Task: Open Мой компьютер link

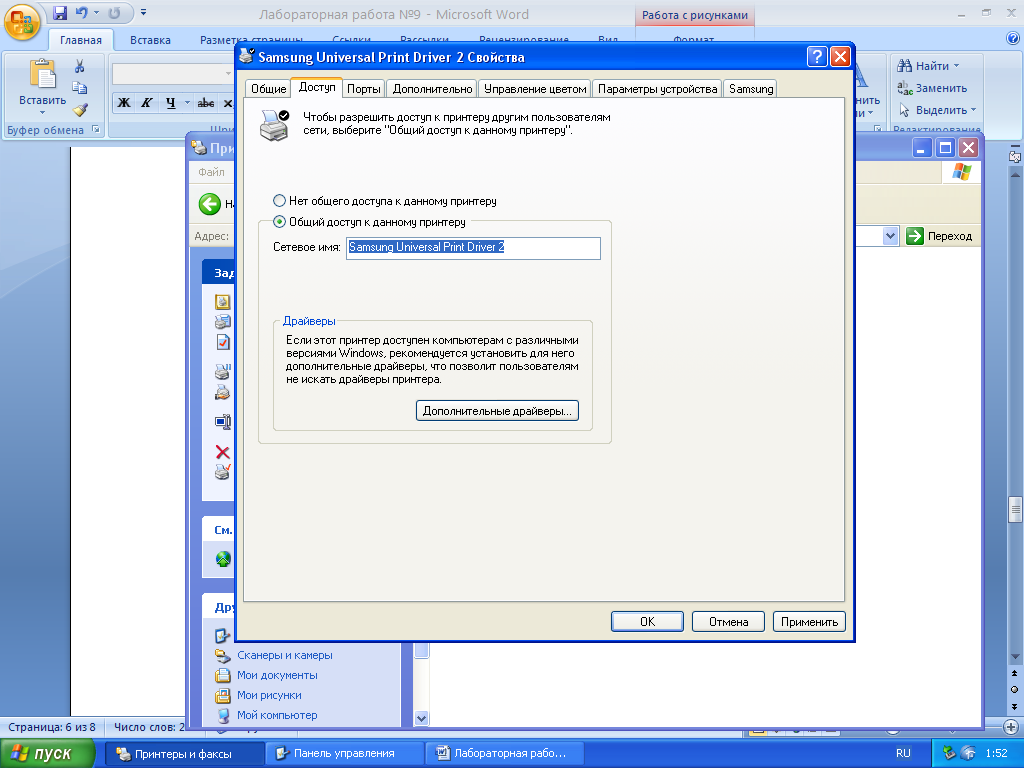Action: (277, 715)
